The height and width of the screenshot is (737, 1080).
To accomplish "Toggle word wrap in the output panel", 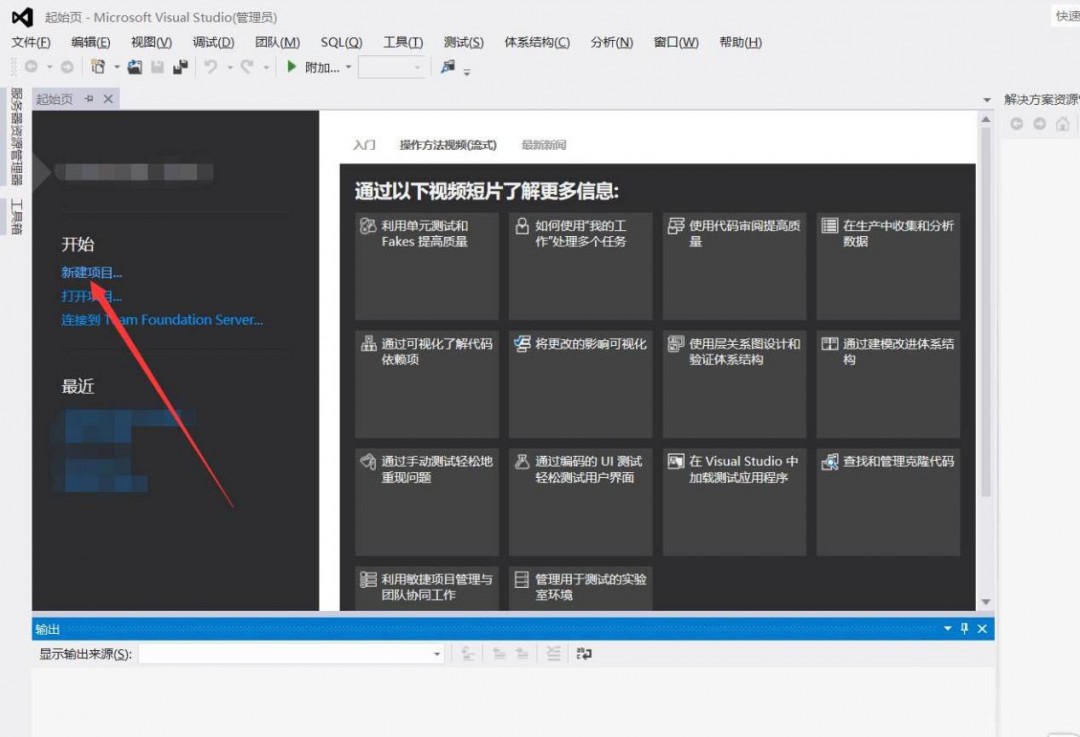I will pos(583,653).
